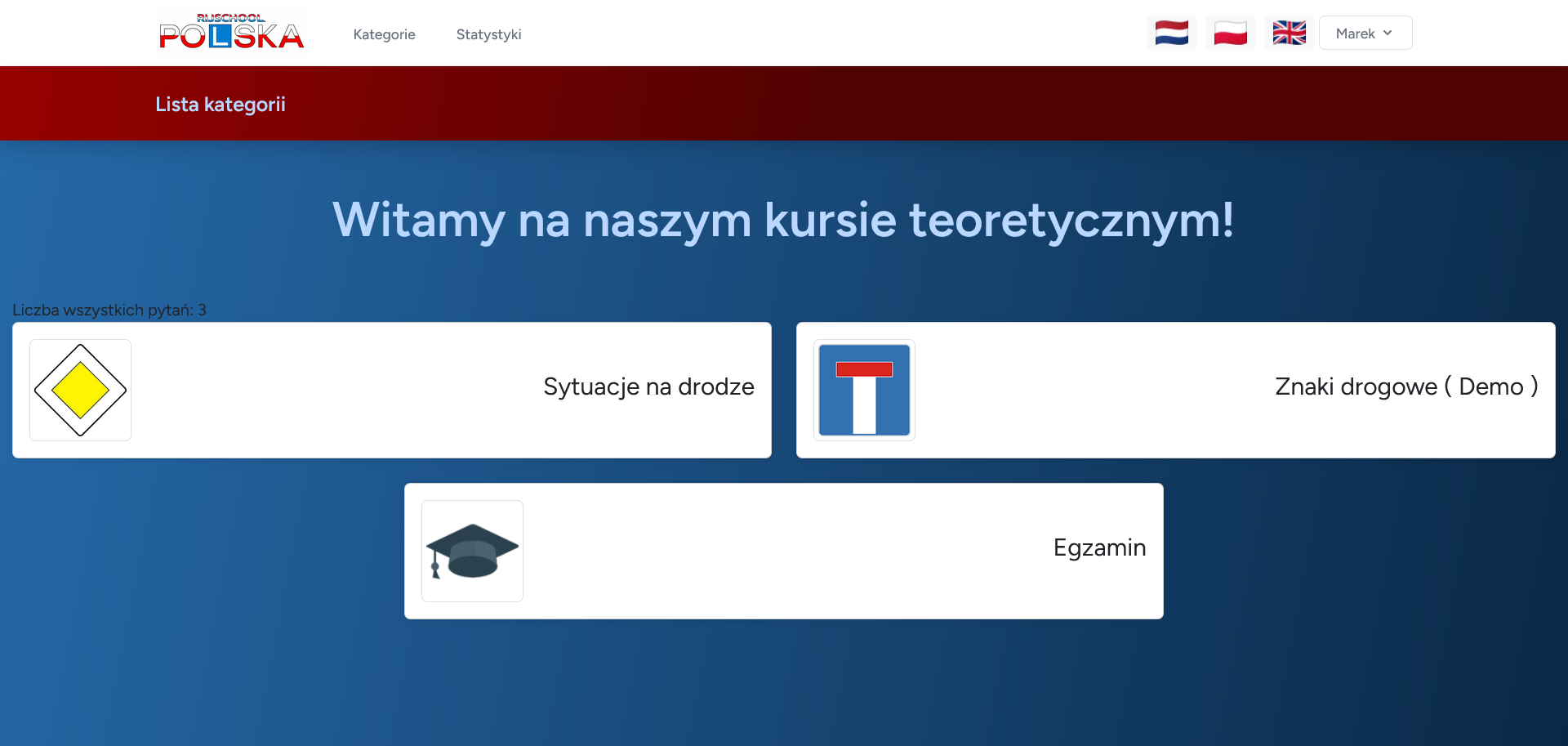Click the blue dead-end road sign icon
The image size is (1568, 746).
click(864, 390)
